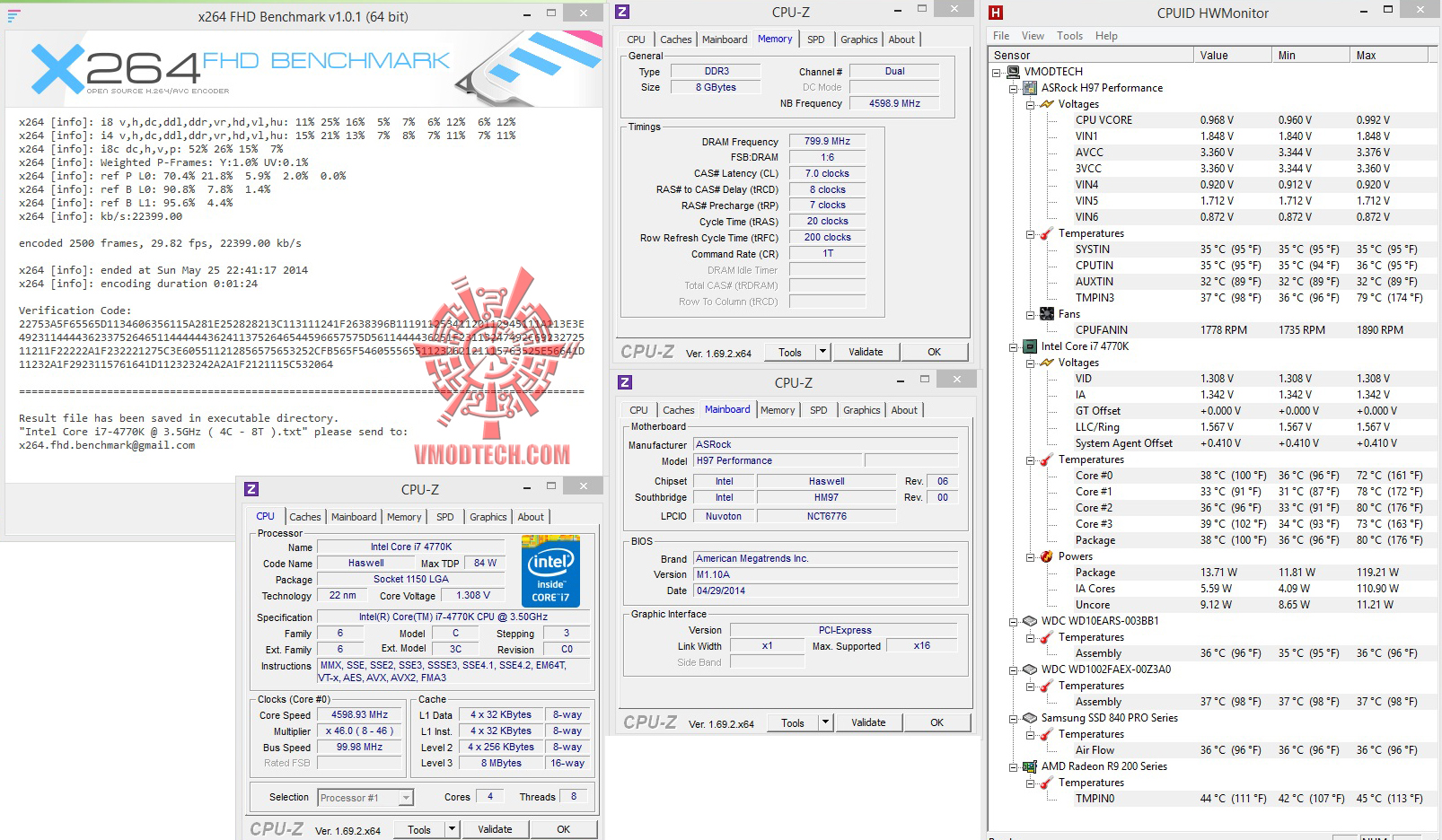Select the Samsung SSD 840 PRO drive icon
Screen dimensions: 1442x840
point(1030,718)
